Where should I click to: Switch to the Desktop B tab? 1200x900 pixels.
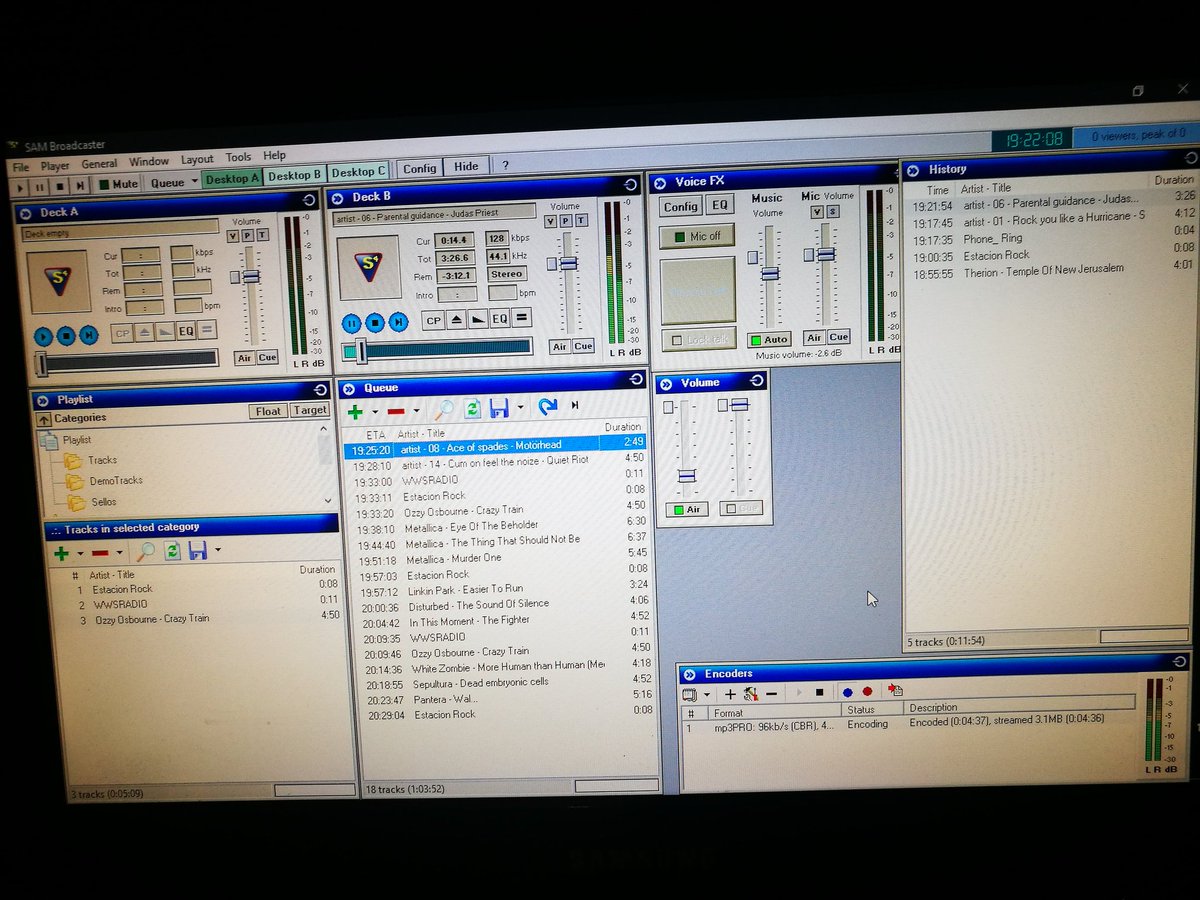(x=294, y=175)
